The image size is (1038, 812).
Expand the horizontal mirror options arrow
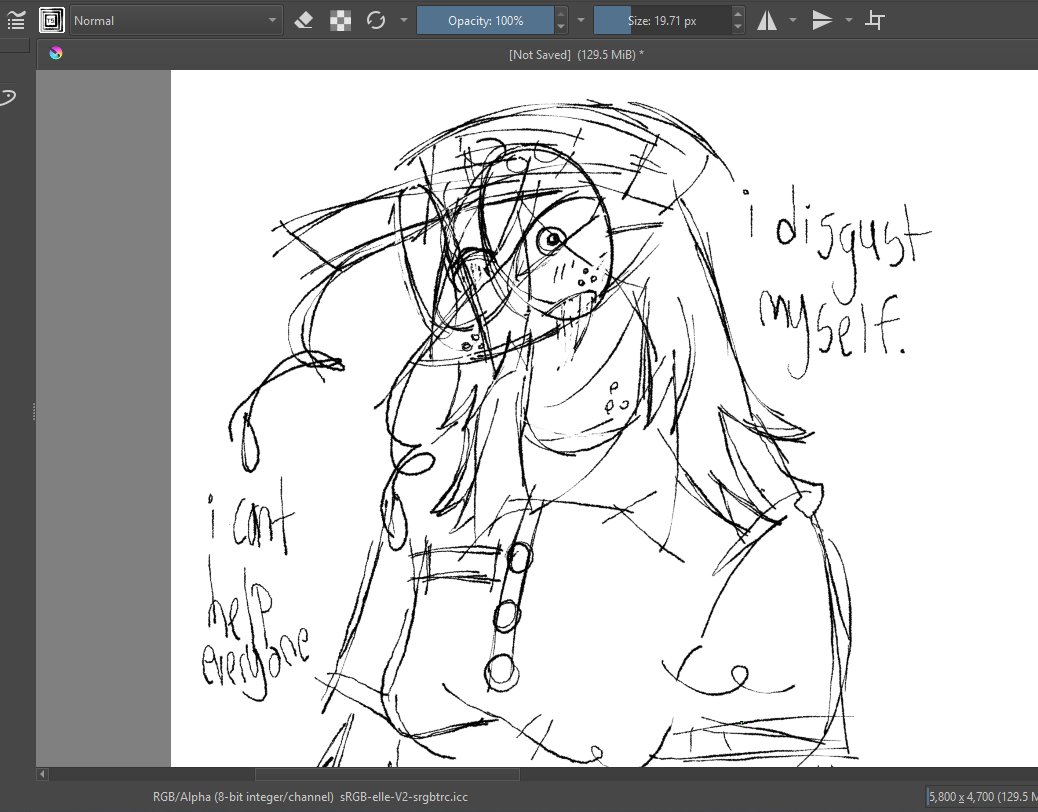(793, 21)
